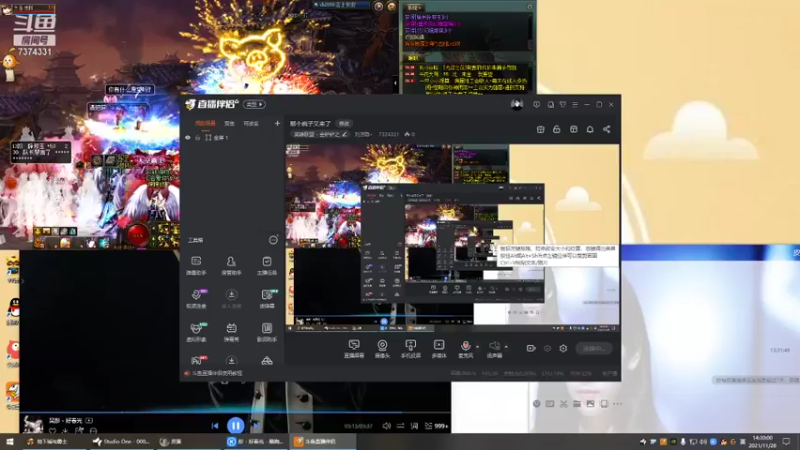Open the emoji picker in chat toolbar
Screen dimensions: 800x450
[x=536, y=404]
